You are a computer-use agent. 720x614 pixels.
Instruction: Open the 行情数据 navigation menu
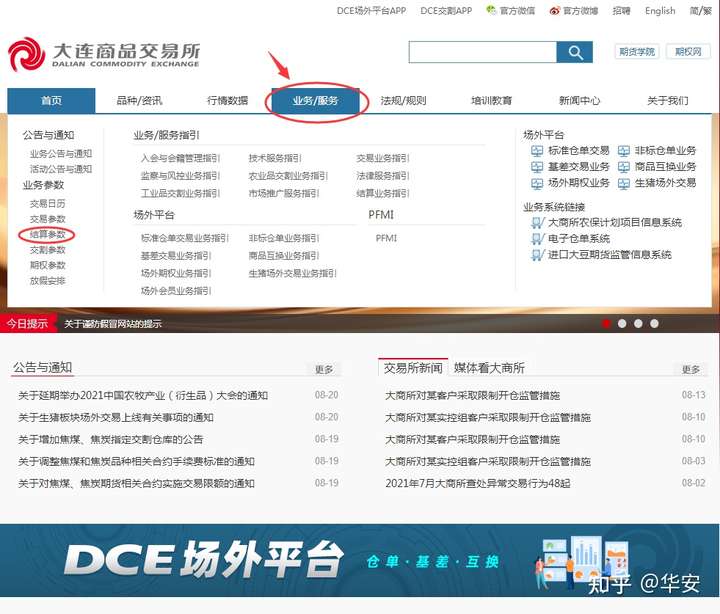(x=227, y=101)
